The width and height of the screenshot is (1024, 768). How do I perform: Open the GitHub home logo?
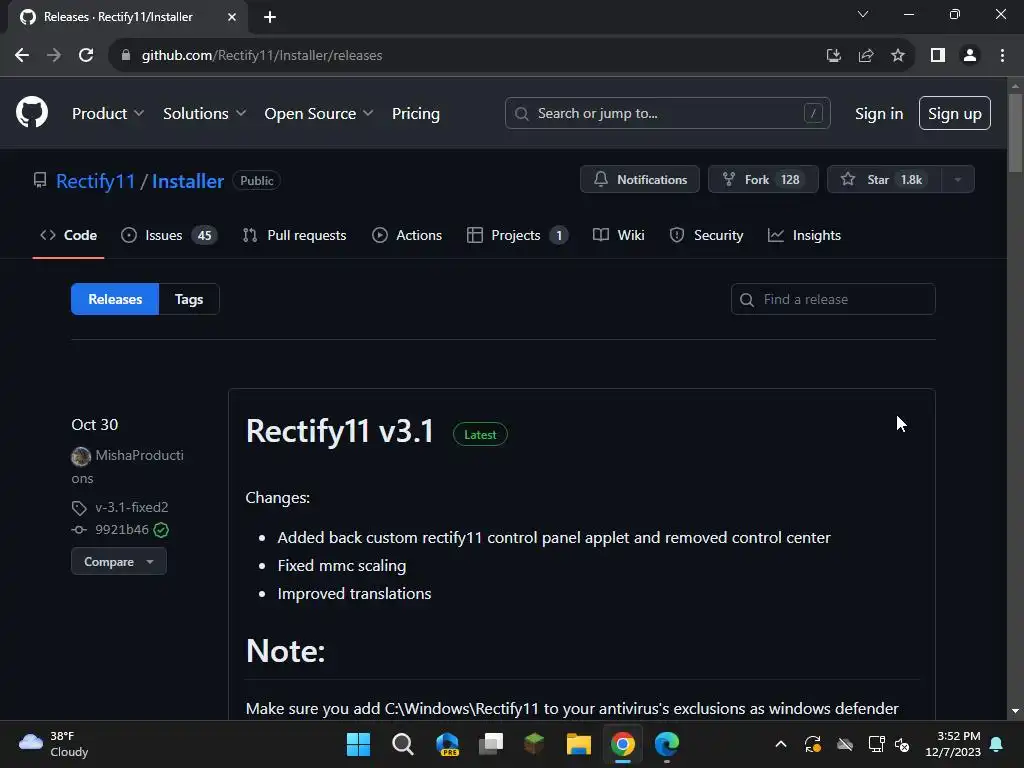tap(32, 112)
